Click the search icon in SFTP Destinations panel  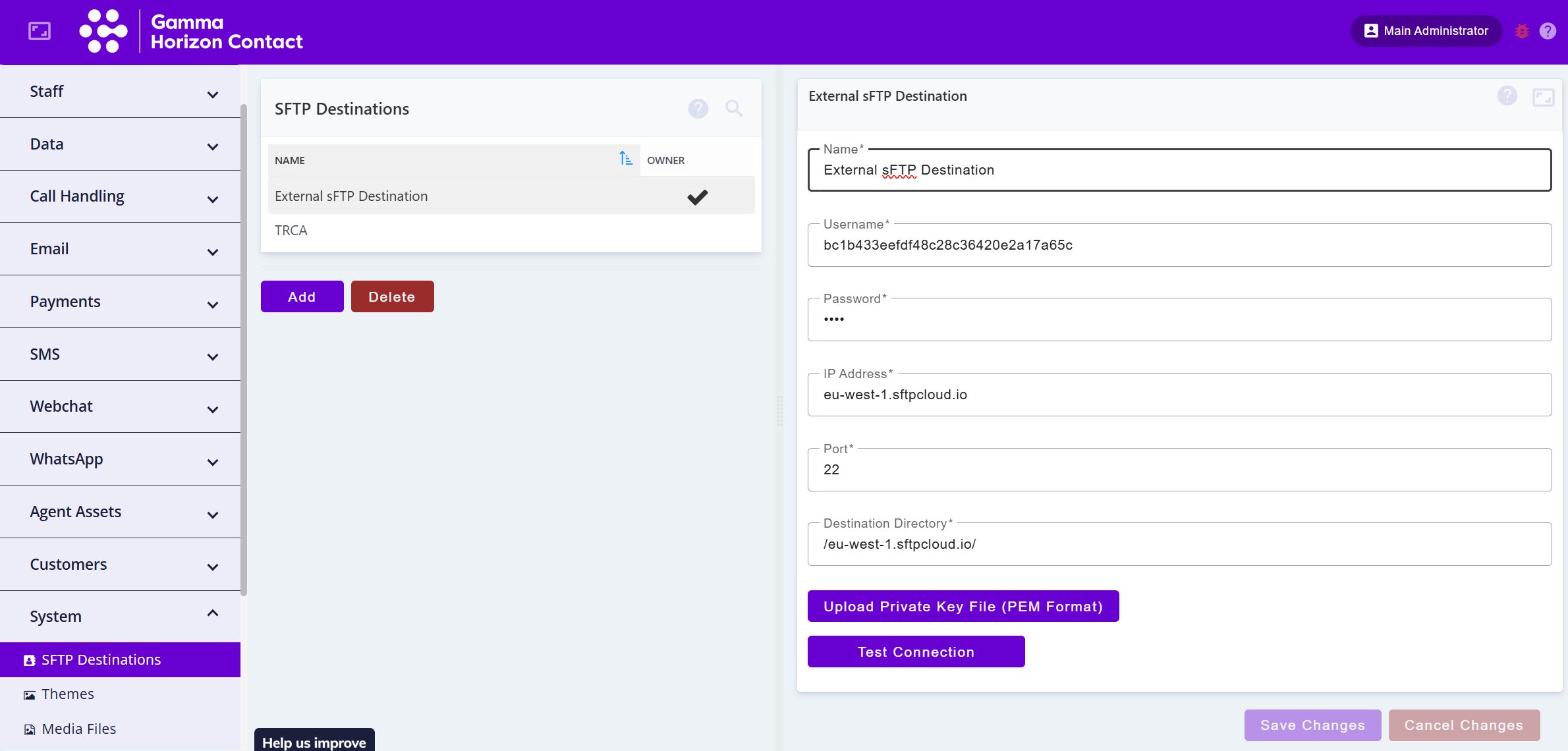coord(734,109)
